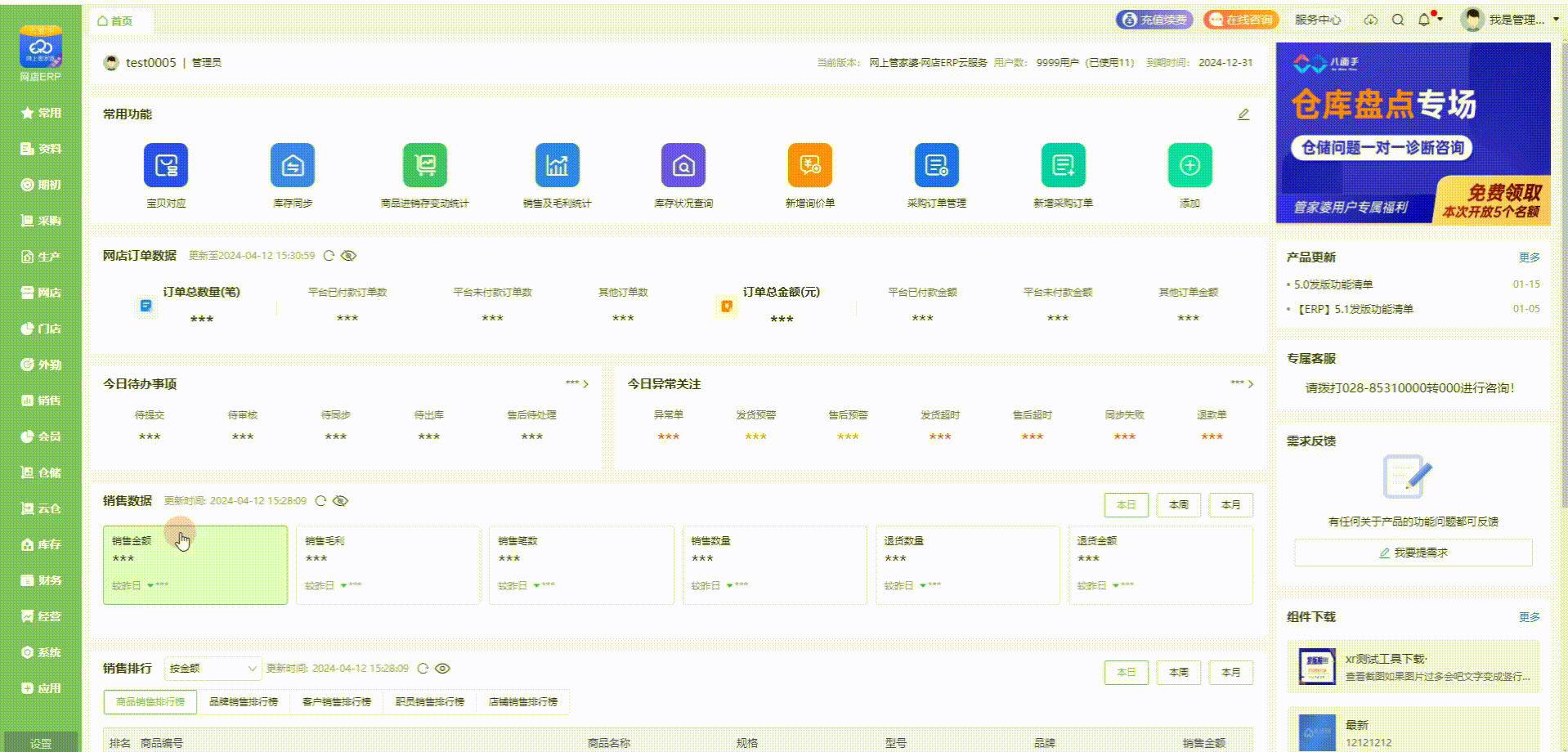Open the 期初 sidebar menu
The image size is (1568, 752).
(x=41, y=185)
